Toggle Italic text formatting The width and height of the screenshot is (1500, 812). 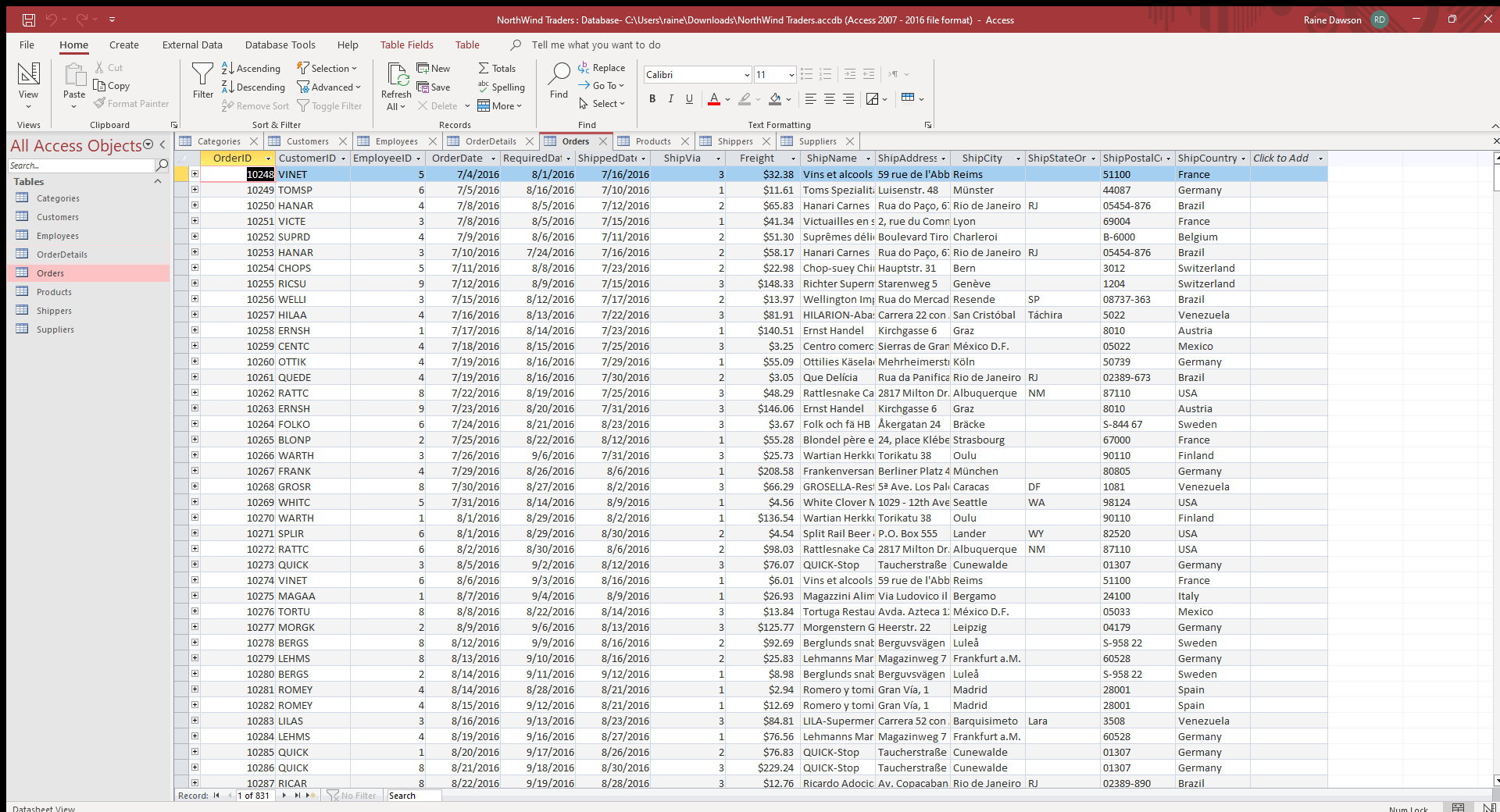[670, 99]
